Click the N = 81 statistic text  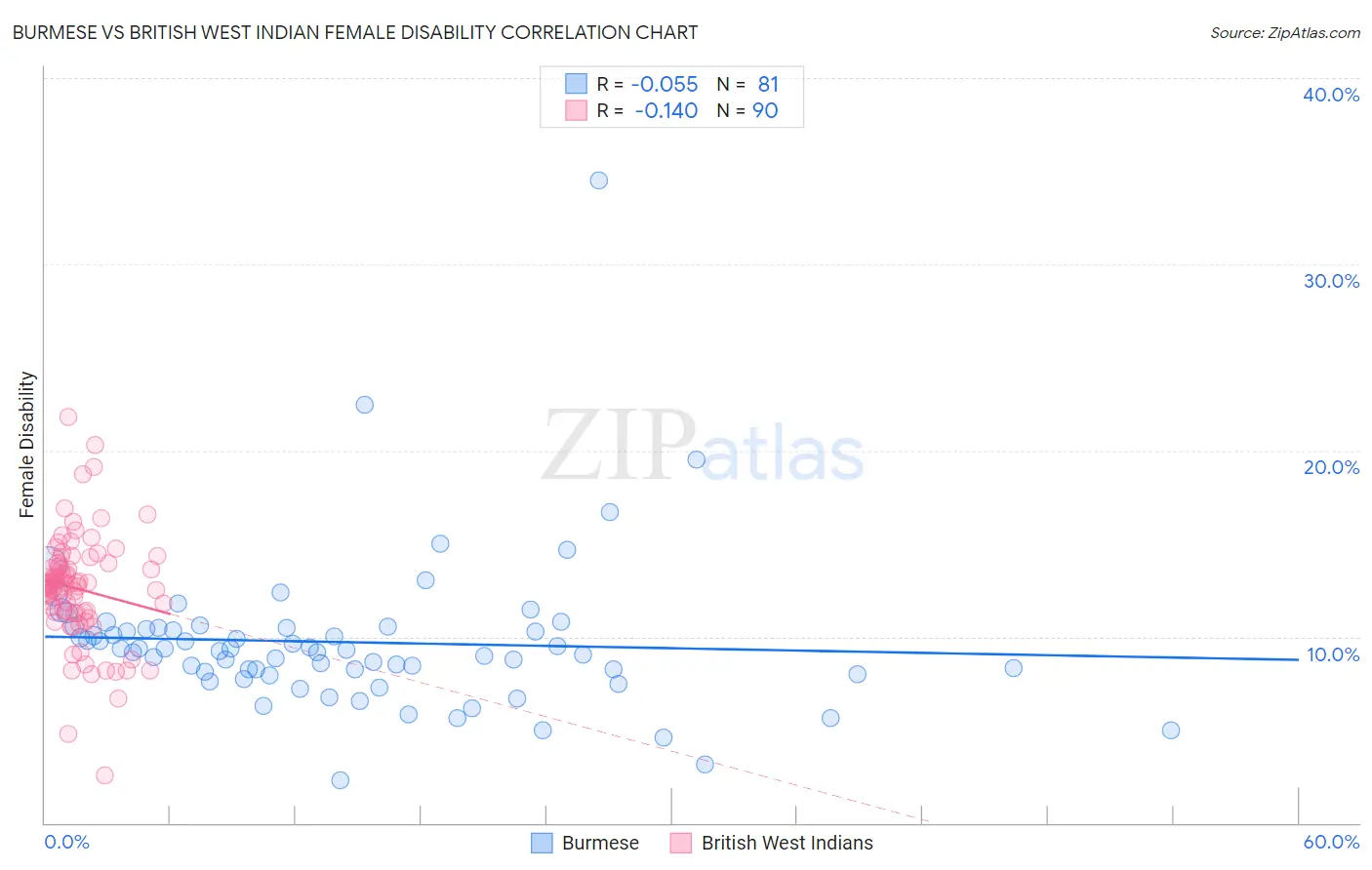coord(747,84)
